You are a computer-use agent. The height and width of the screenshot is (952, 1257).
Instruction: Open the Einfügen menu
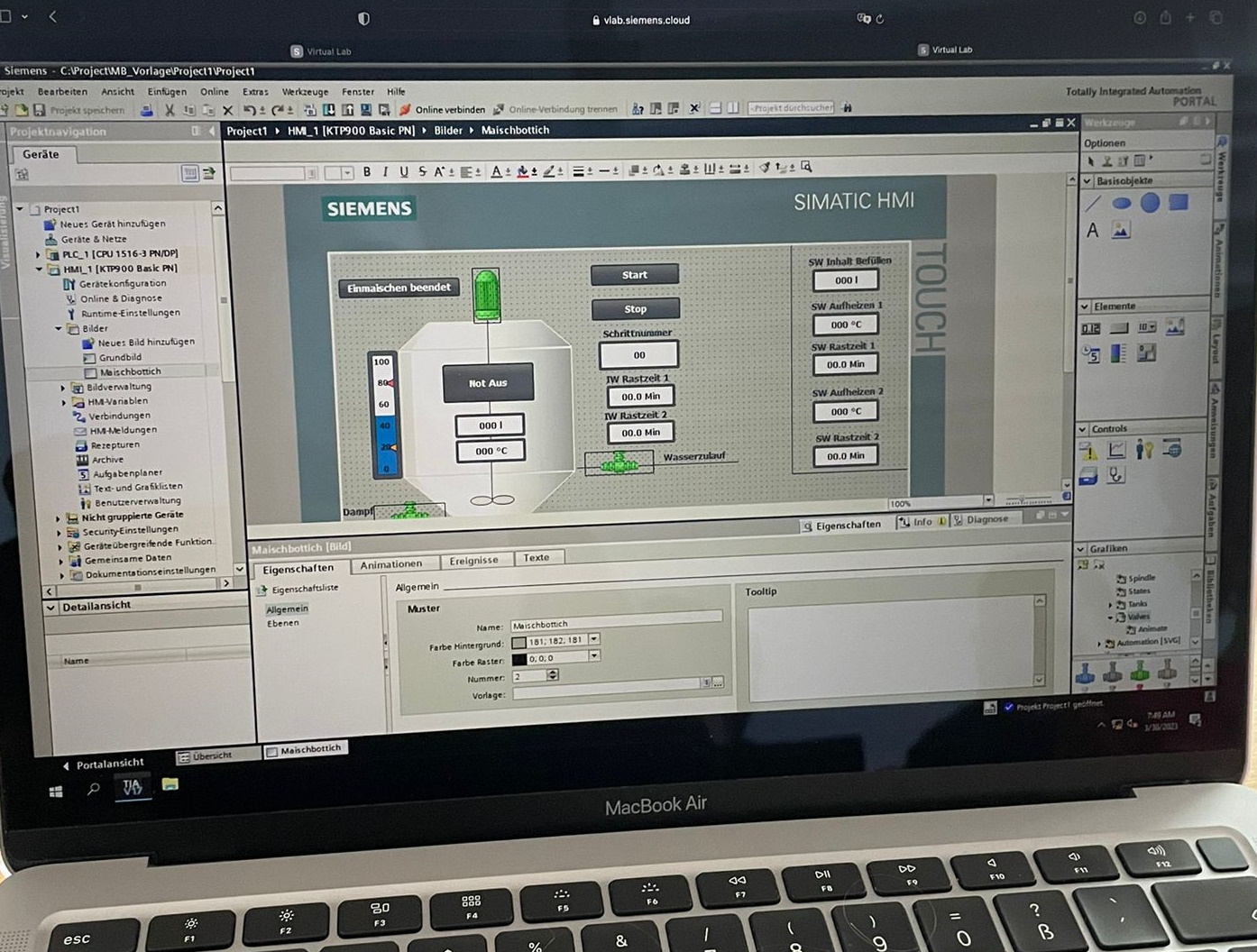pyautogui.click(x=167, y=91)
